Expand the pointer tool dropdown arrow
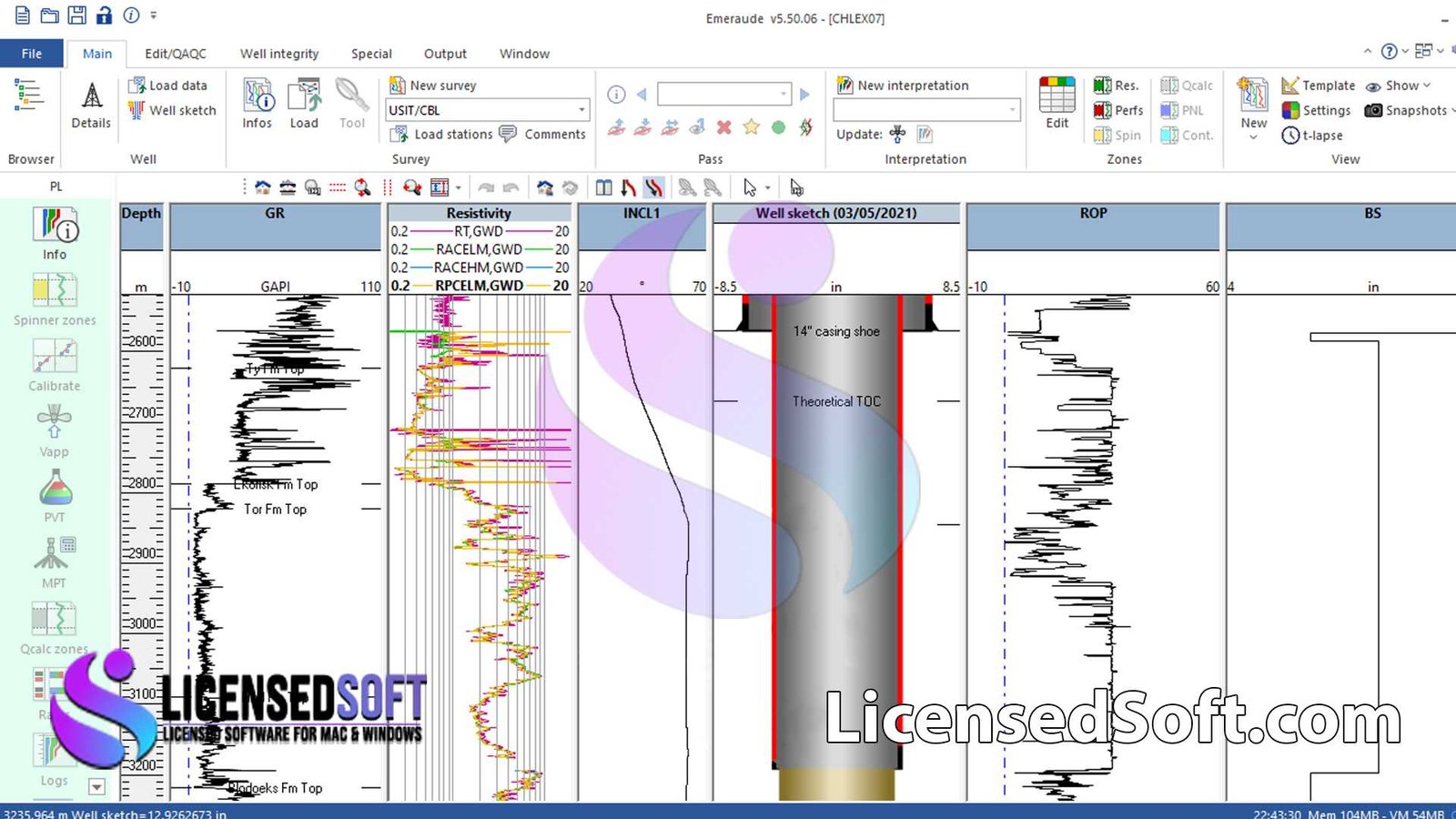 (x=768, y=188)
